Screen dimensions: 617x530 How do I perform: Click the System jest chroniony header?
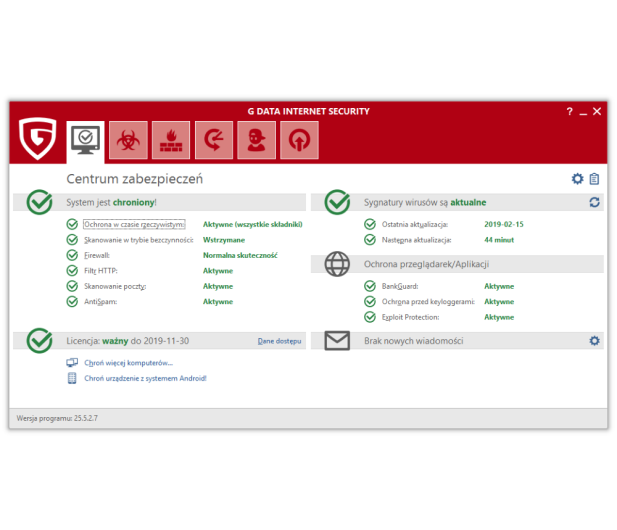pos(111,202)
